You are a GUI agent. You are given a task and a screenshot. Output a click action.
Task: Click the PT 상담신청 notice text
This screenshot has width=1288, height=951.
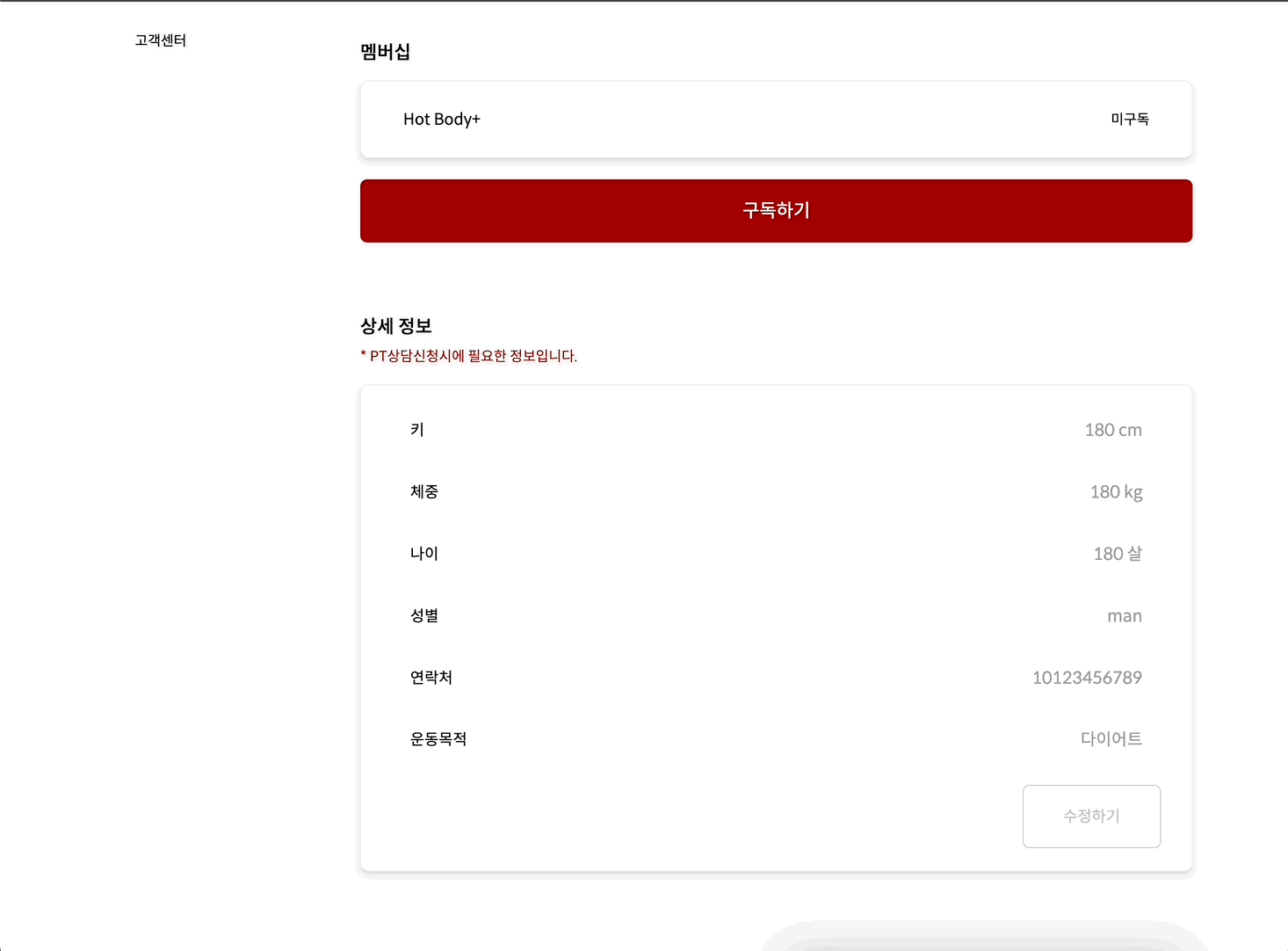468,355
